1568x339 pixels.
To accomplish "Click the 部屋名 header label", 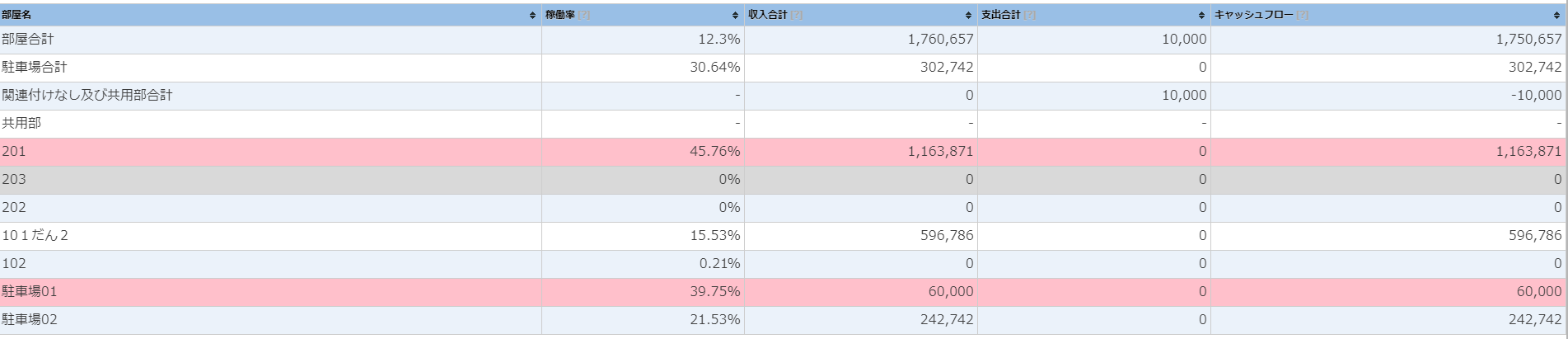I will [16, 15].
